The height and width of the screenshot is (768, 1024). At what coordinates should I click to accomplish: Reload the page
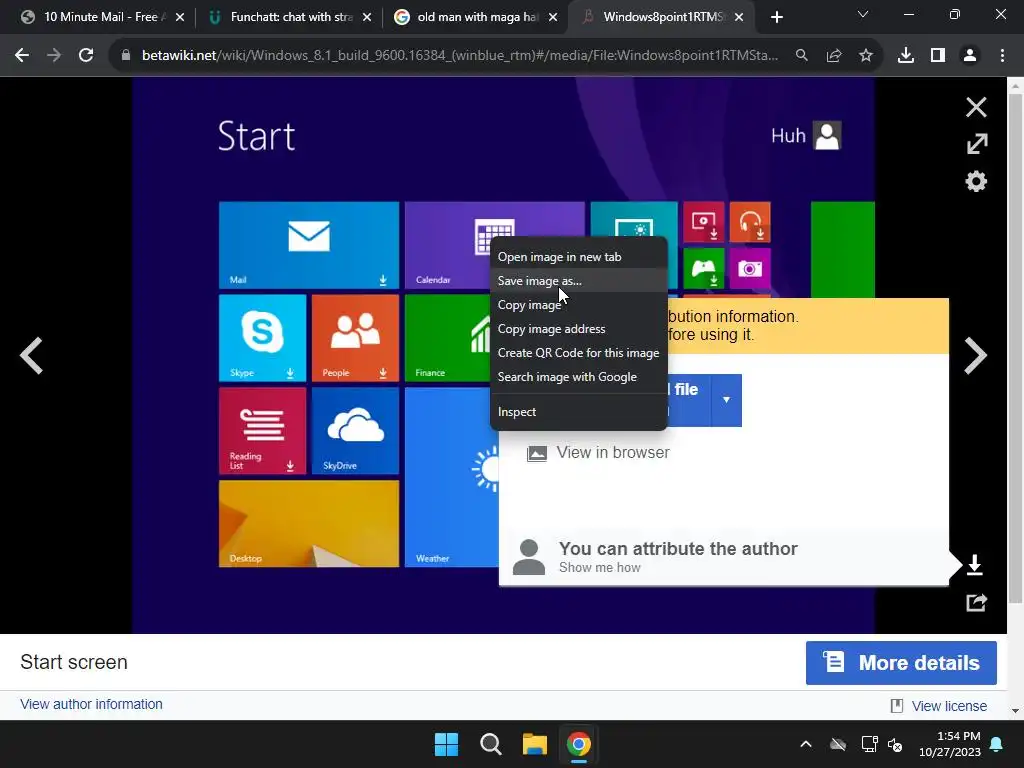tap(86, 56)
